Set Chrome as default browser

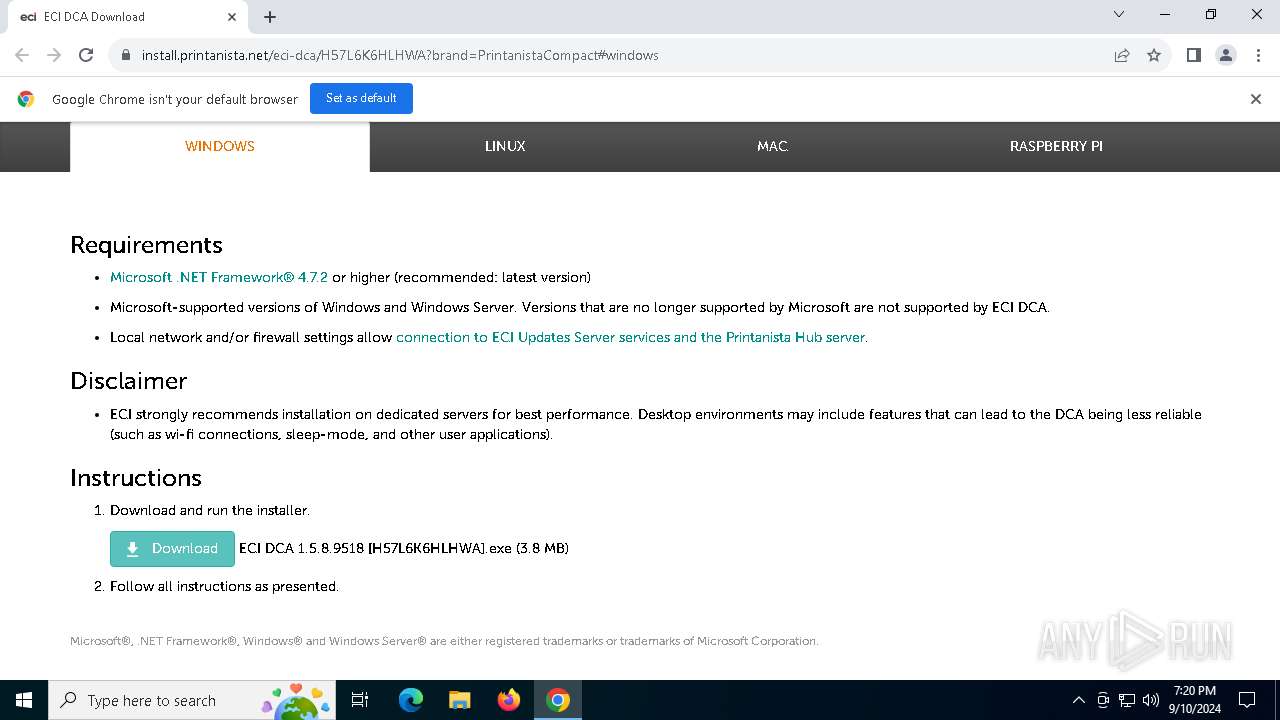pyautogui.click(x=361, y=98)
